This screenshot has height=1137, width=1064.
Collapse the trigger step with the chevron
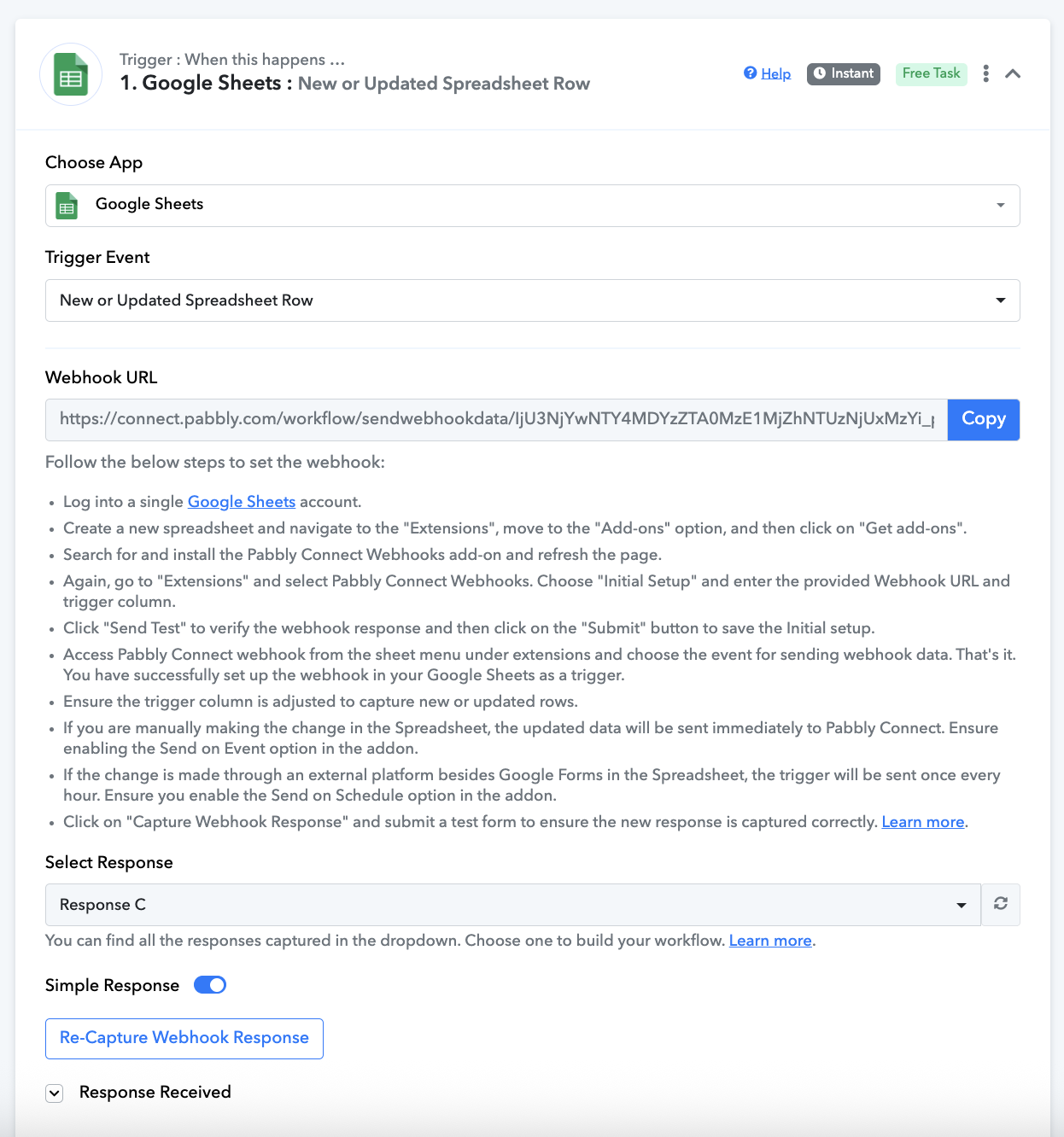1013,73
